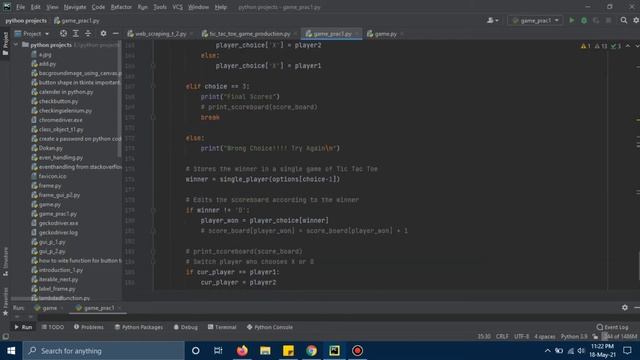Open Project panel options gear
The image size is (640, 360).
click(x=103, y=33)
